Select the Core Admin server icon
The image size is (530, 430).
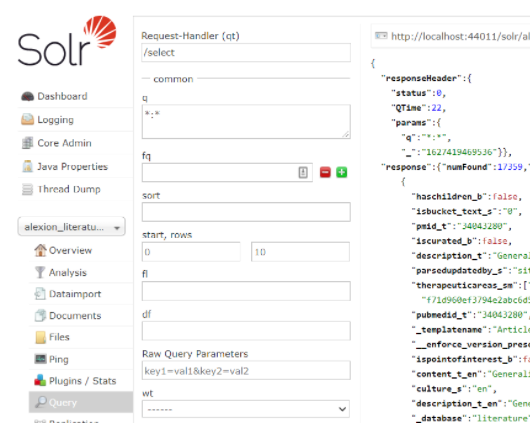pyautogui.click(x=27, y=143)
